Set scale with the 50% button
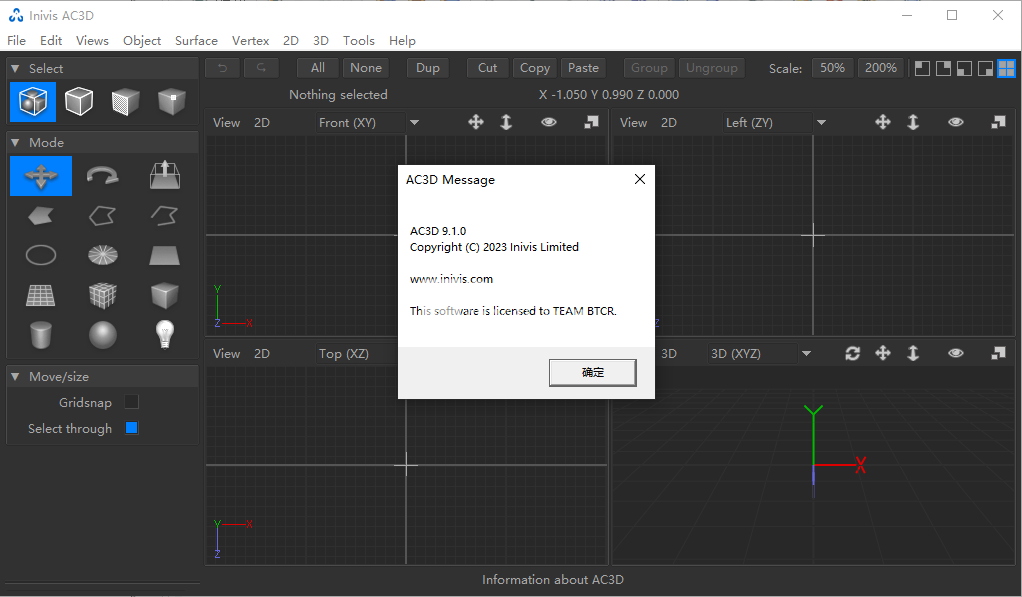Screen dimensions: 1022x597 (832, 68)
